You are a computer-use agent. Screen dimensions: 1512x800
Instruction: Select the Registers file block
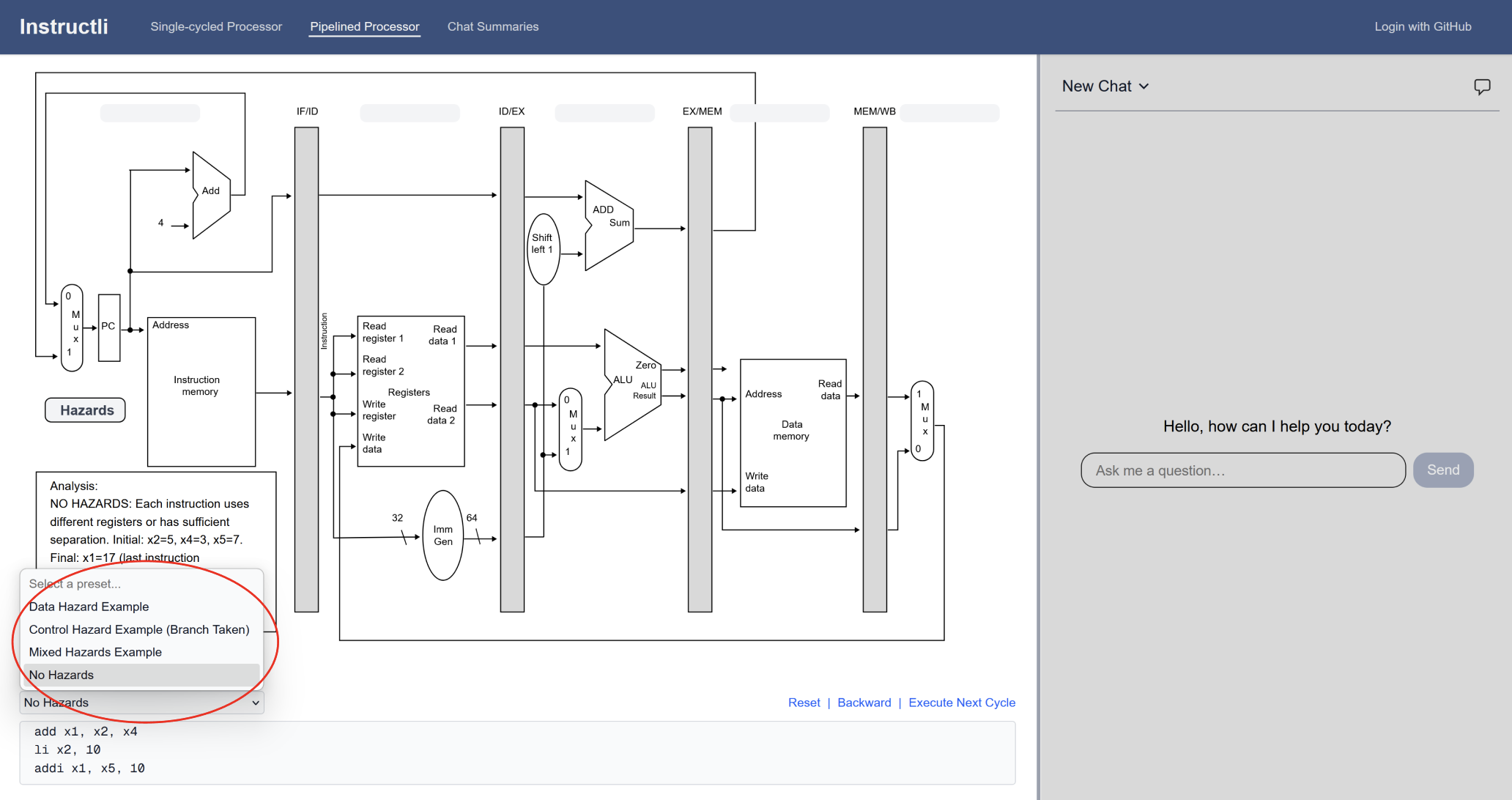pos(411,391)
